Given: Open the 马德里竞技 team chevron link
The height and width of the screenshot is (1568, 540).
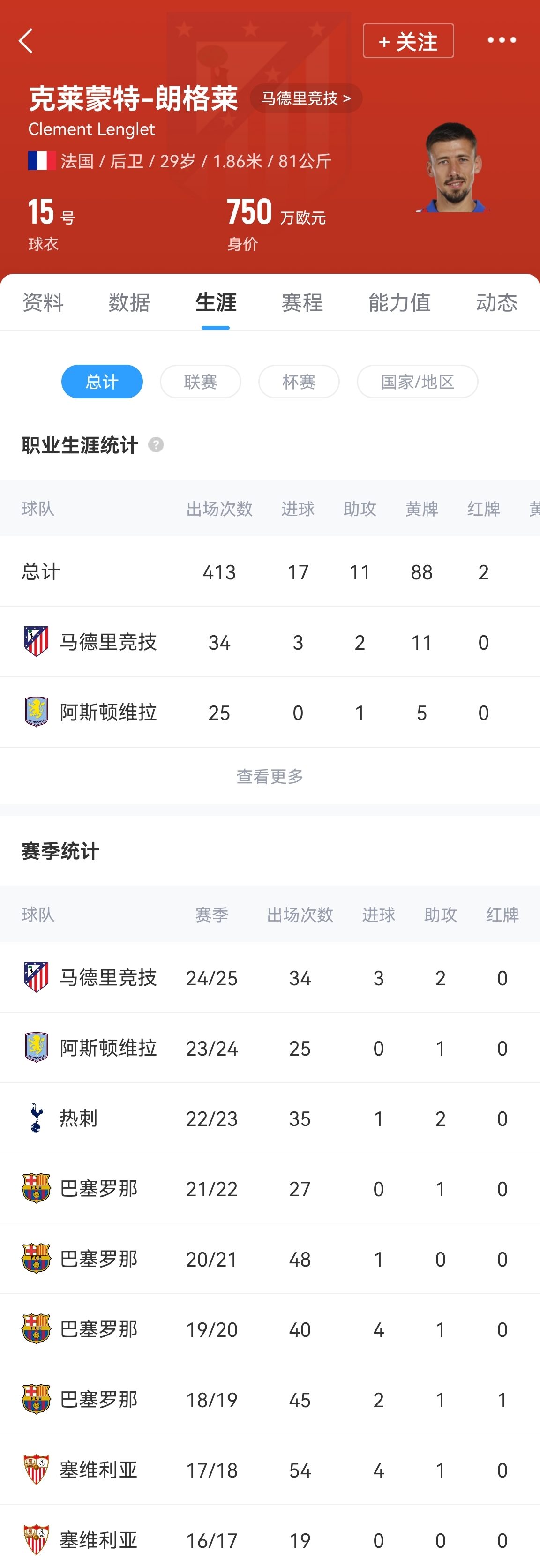Looking at the screenshot, I should coord(306,98).
